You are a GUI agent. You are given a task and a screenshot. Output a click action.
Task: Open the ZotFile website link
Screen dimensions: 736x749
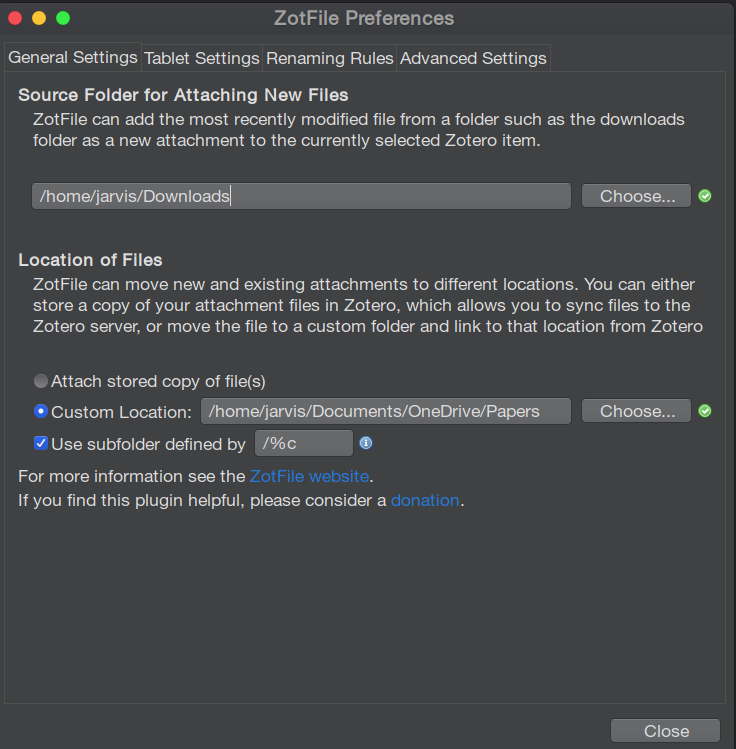click(309, 476)
